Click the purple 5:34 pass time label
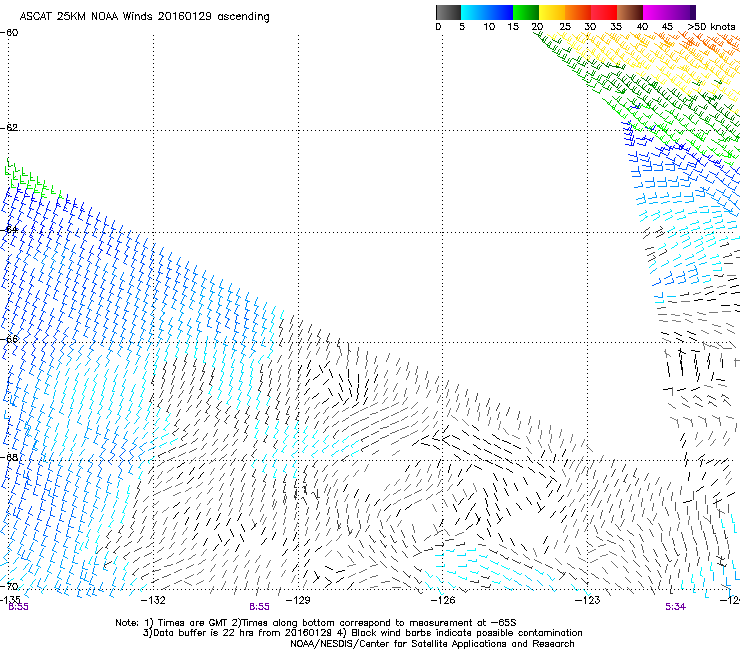The image size is (740, 650). 675,607
